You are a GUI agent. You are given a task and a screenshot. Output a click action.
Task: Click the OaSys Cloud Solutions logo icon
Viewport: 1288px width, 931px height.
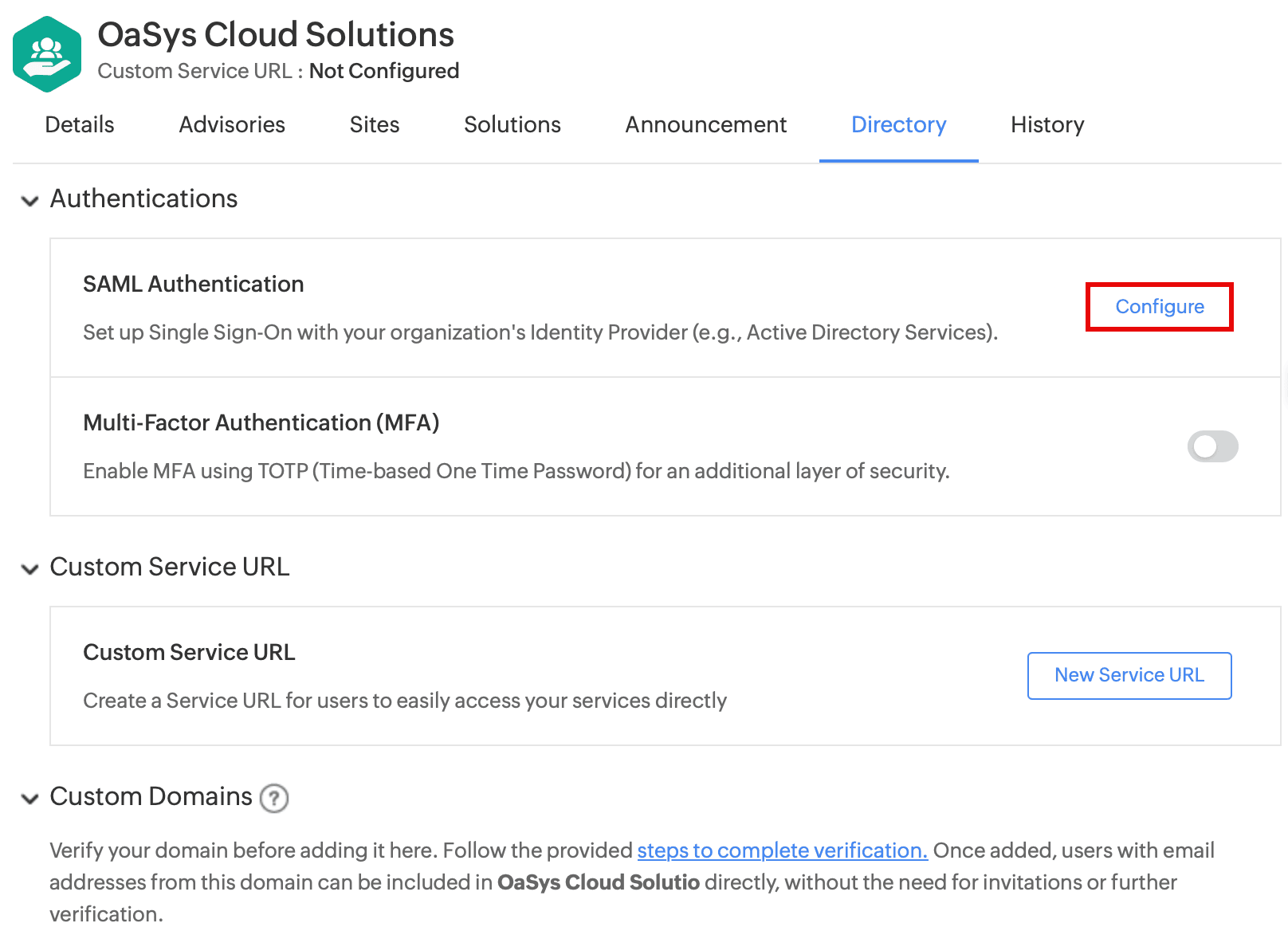[47, 54]
